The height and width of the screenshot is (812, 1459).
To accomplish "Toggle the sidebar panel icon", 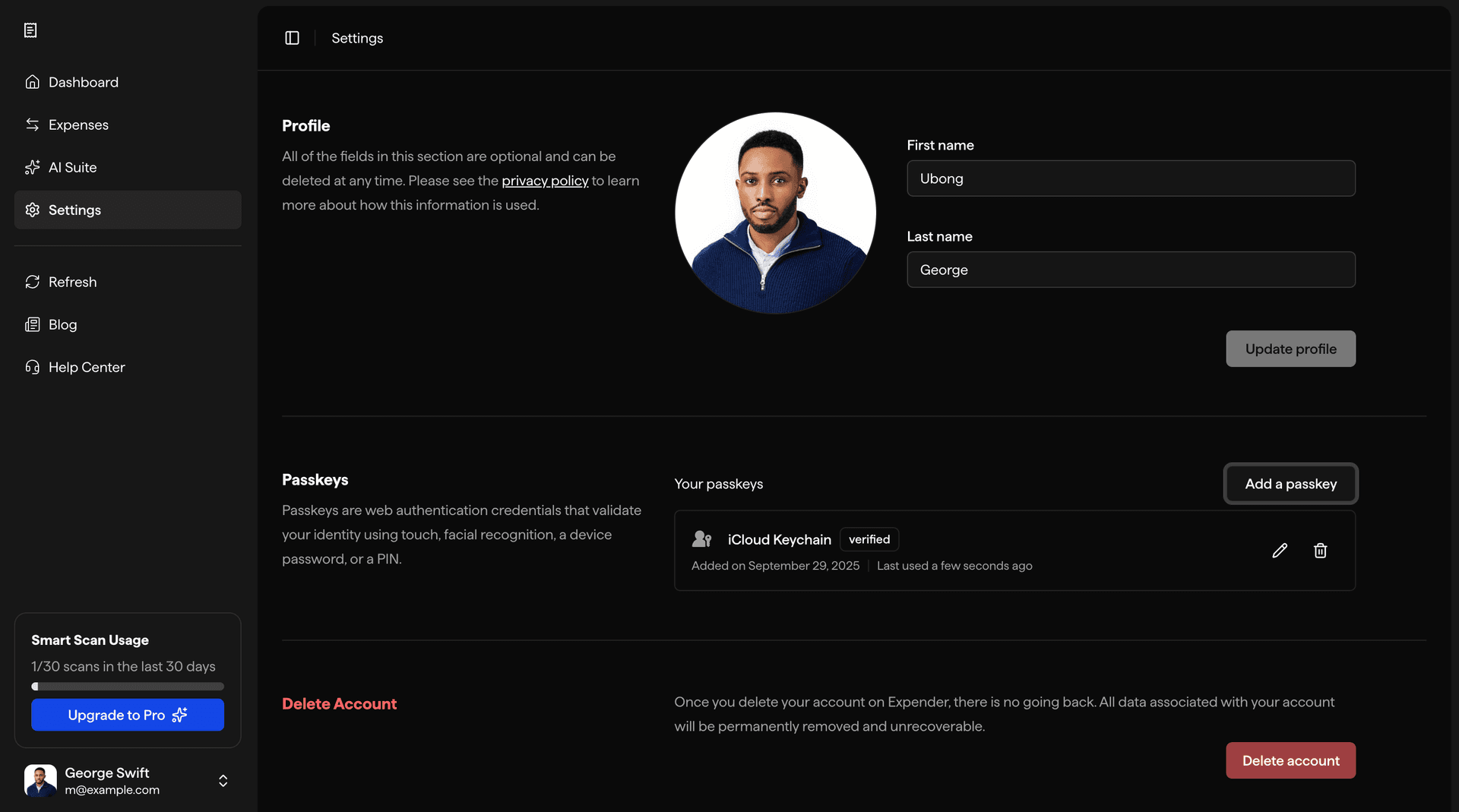I will pos(292,38).
